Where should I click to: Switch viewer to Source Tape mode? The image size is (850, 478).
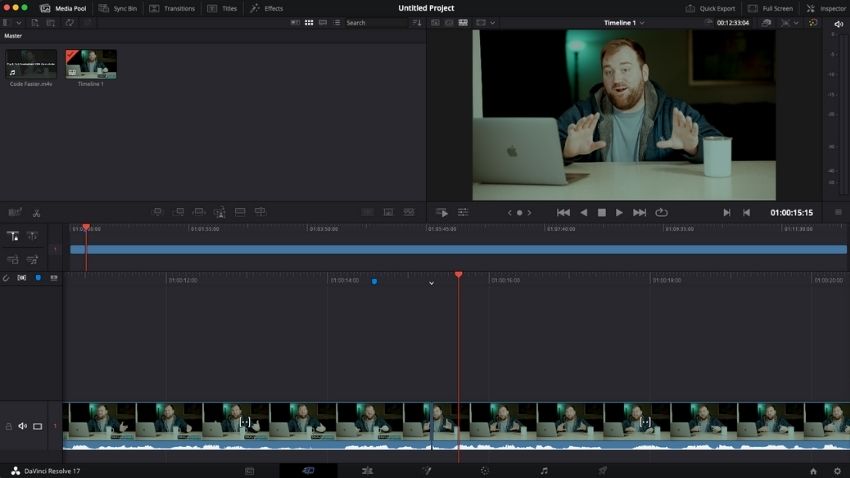click(x=449, y=23)
